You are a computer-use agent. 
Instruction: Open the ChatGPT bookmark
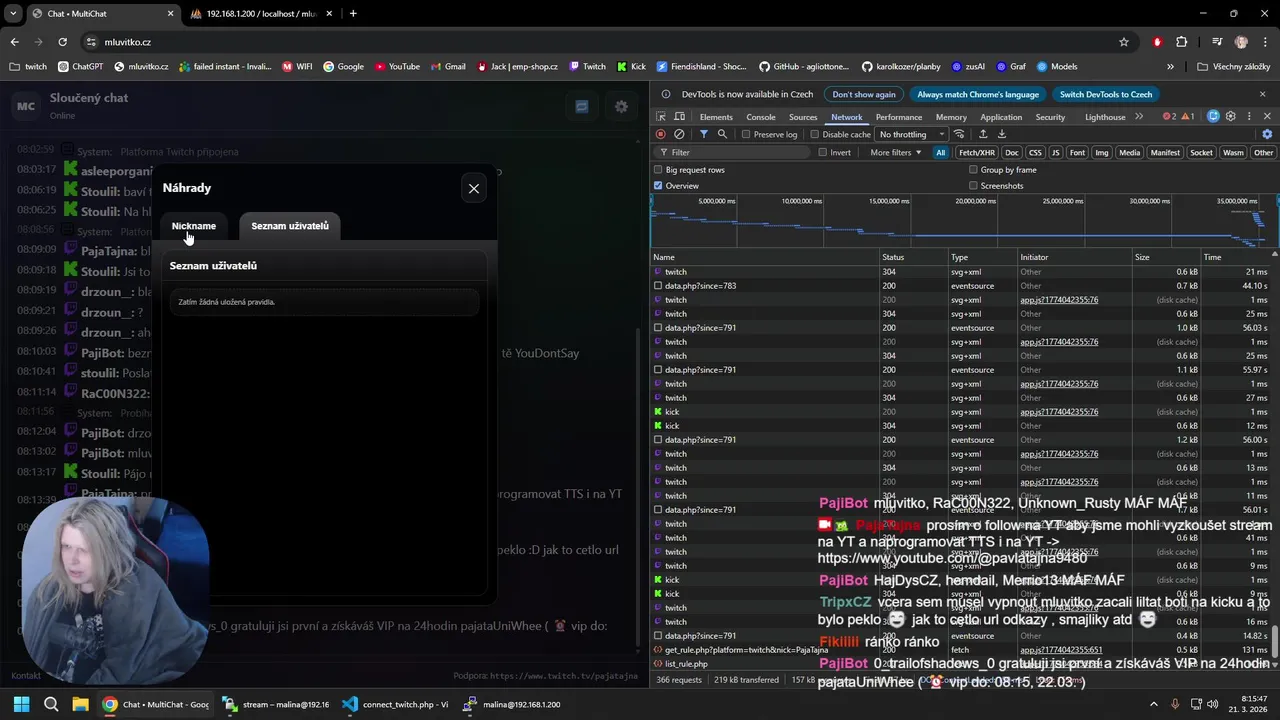click(80, 66)
